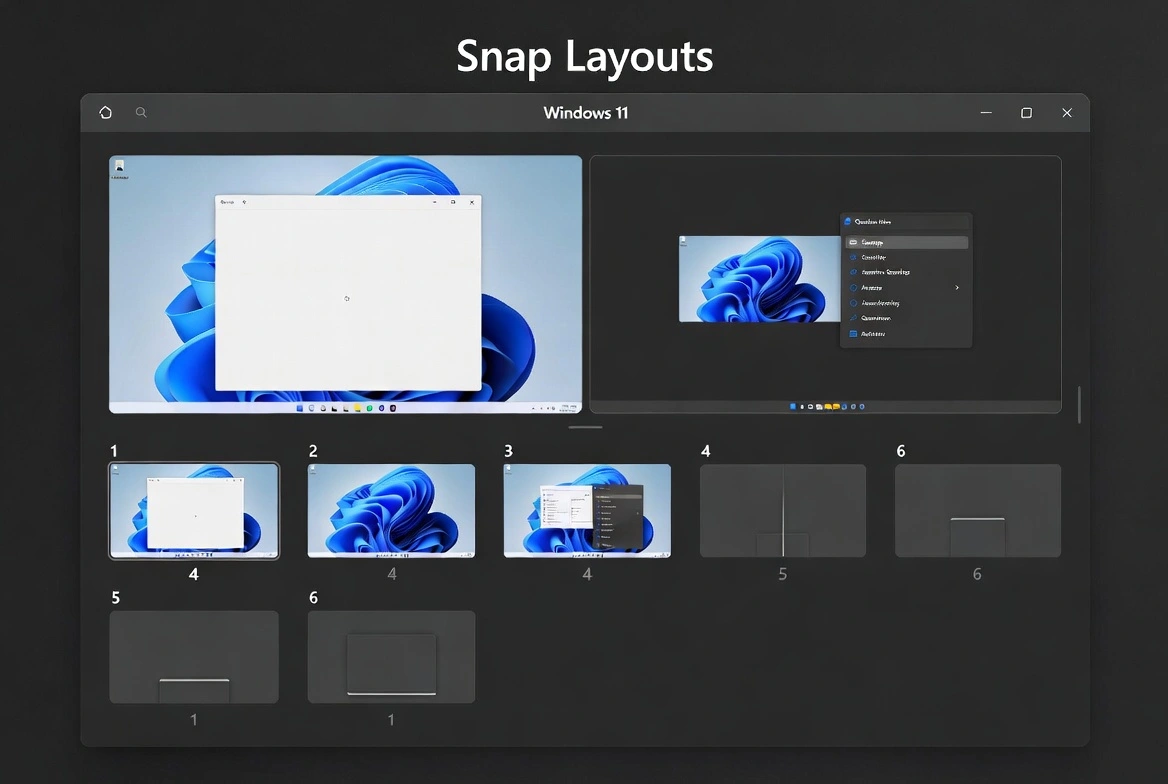
Task: Show hidden icons via the taskbar chevron
Action: click(x=533, y=408)
